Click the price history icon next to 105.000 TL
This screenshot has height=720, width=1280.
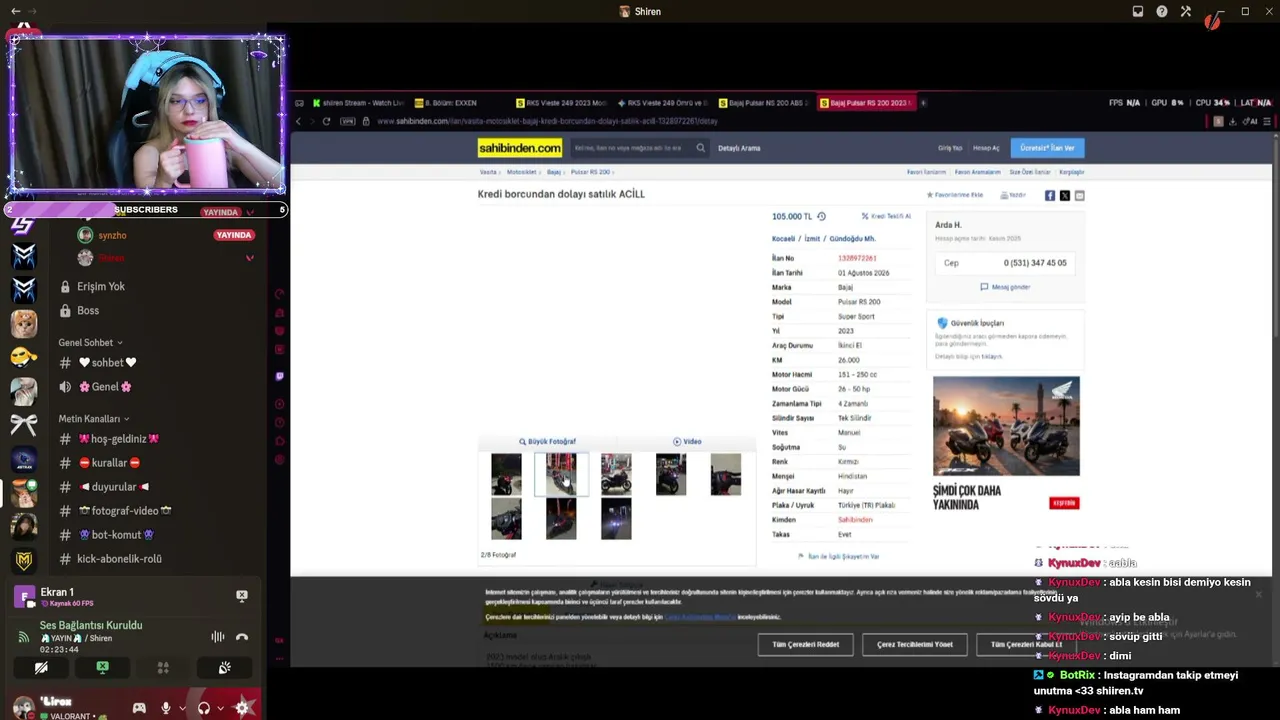pos(821,216)
